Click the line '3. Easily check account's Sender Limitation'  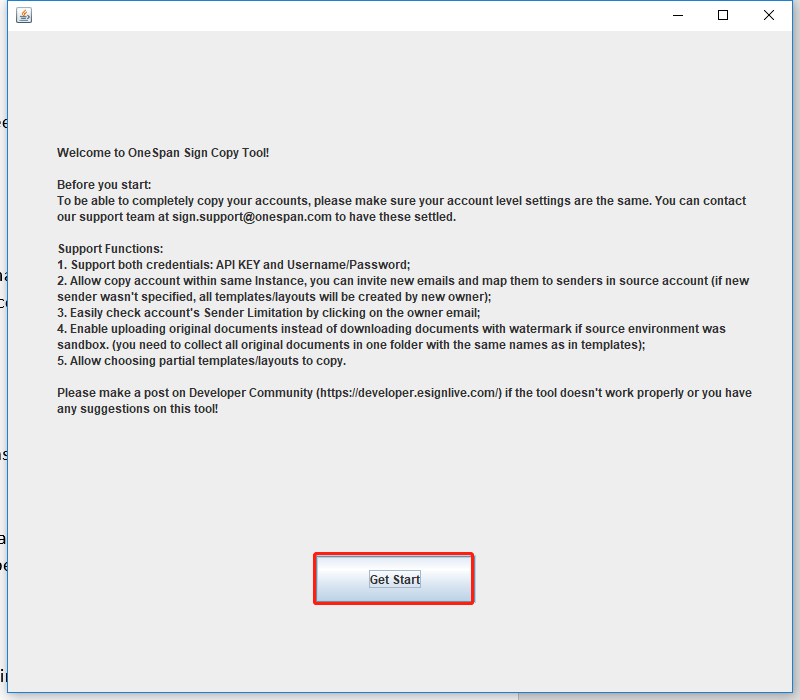point(268,313)
